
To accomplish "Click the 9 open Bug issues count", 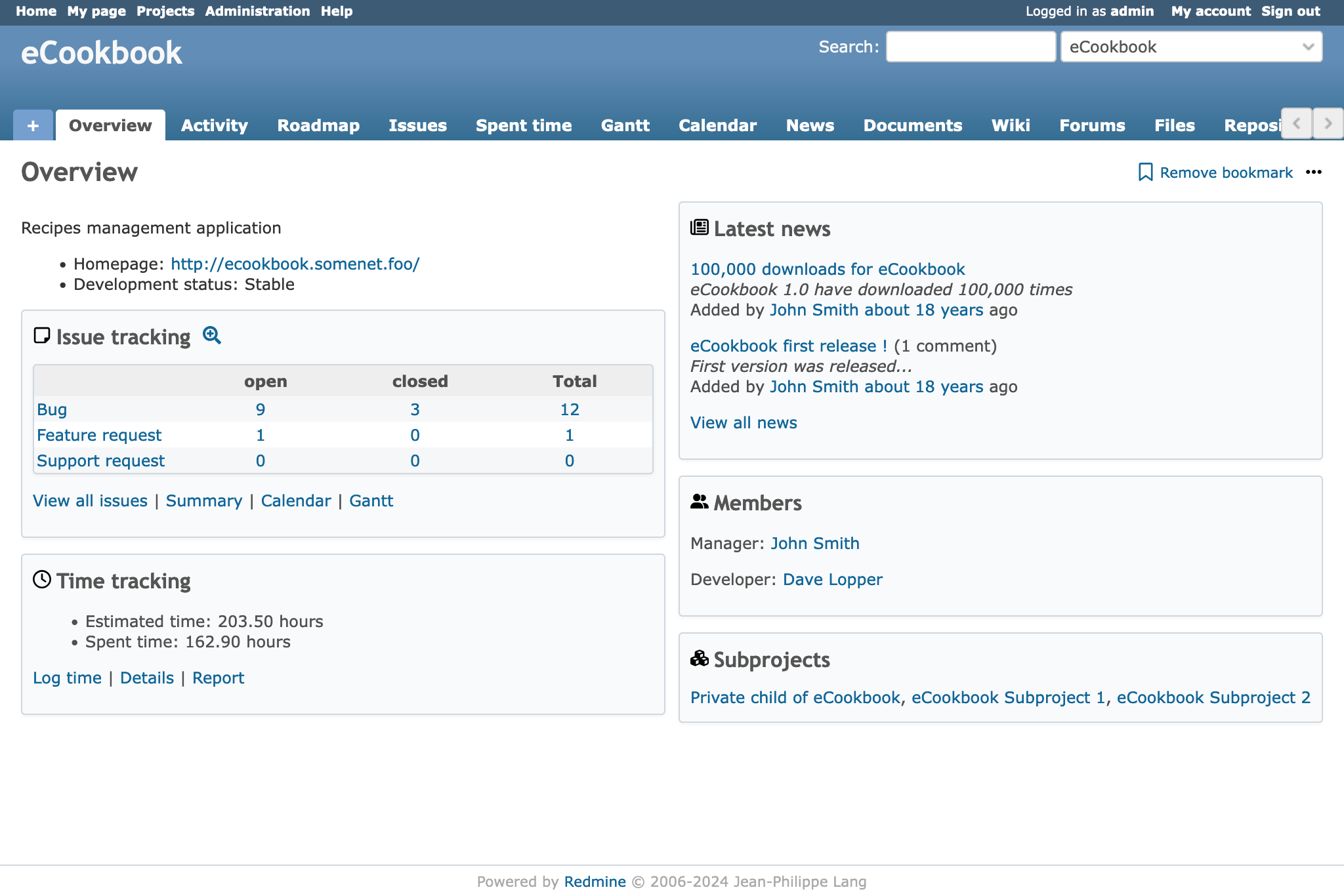I will [x=261, y=410].
